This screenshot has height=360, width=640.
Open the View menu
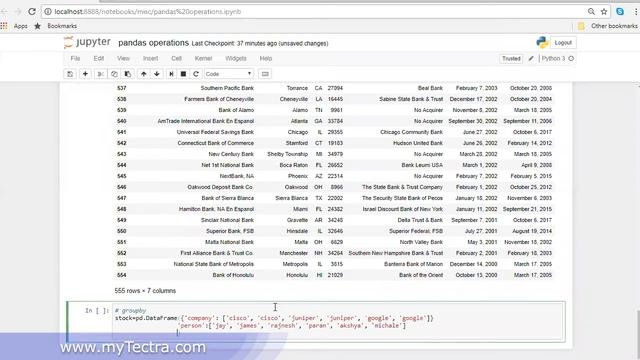tap(123, 58)
